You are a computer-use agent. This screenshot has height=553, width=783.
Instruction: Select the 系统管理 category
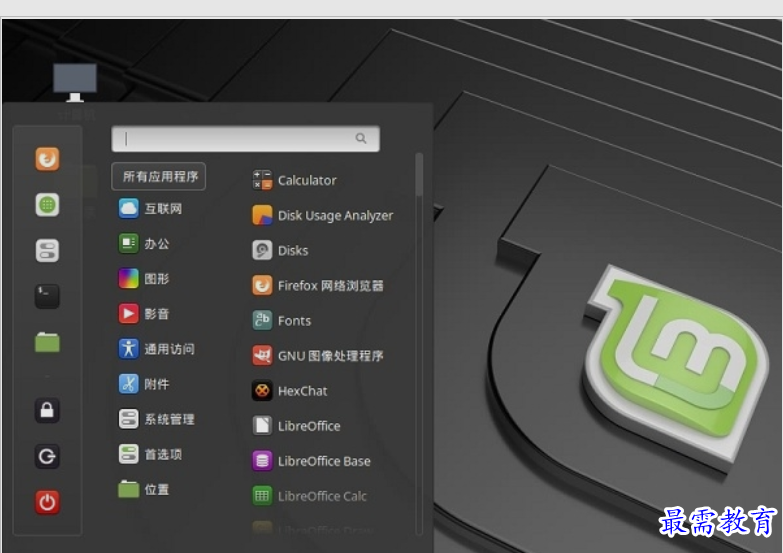coord(157,419)
